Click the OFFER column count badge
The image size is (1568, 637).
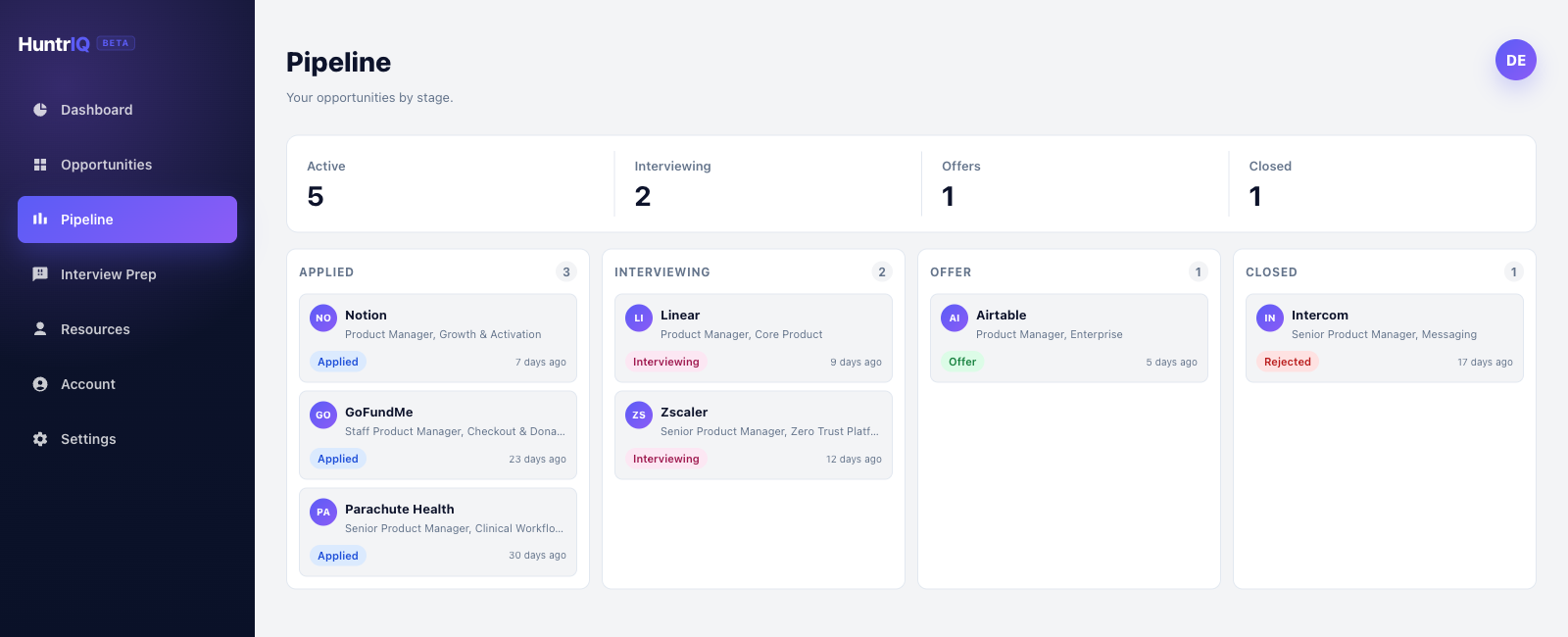click(1198, 271)
